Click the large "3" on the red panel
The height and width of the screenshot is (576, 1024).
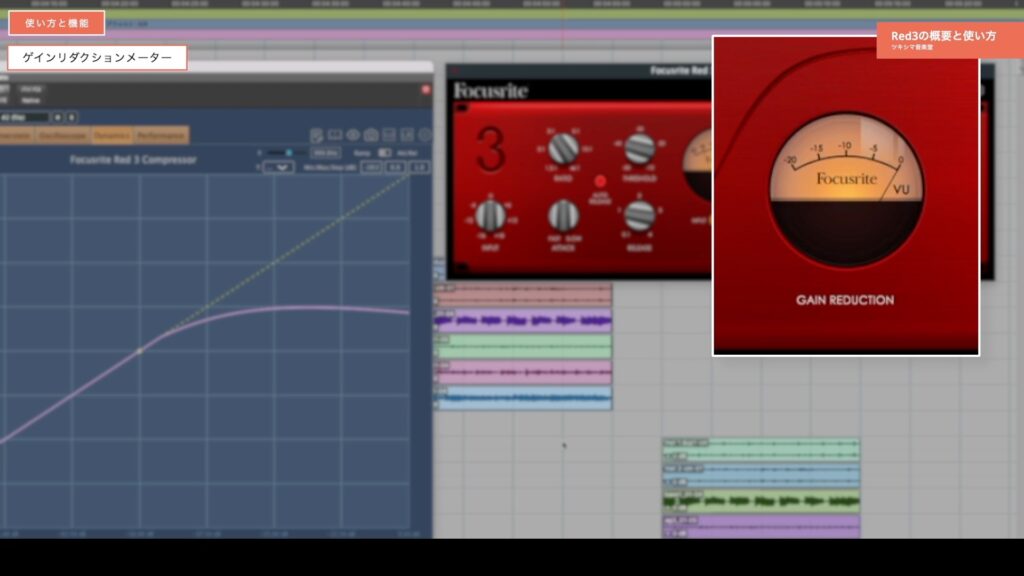[x=490, y=150]
